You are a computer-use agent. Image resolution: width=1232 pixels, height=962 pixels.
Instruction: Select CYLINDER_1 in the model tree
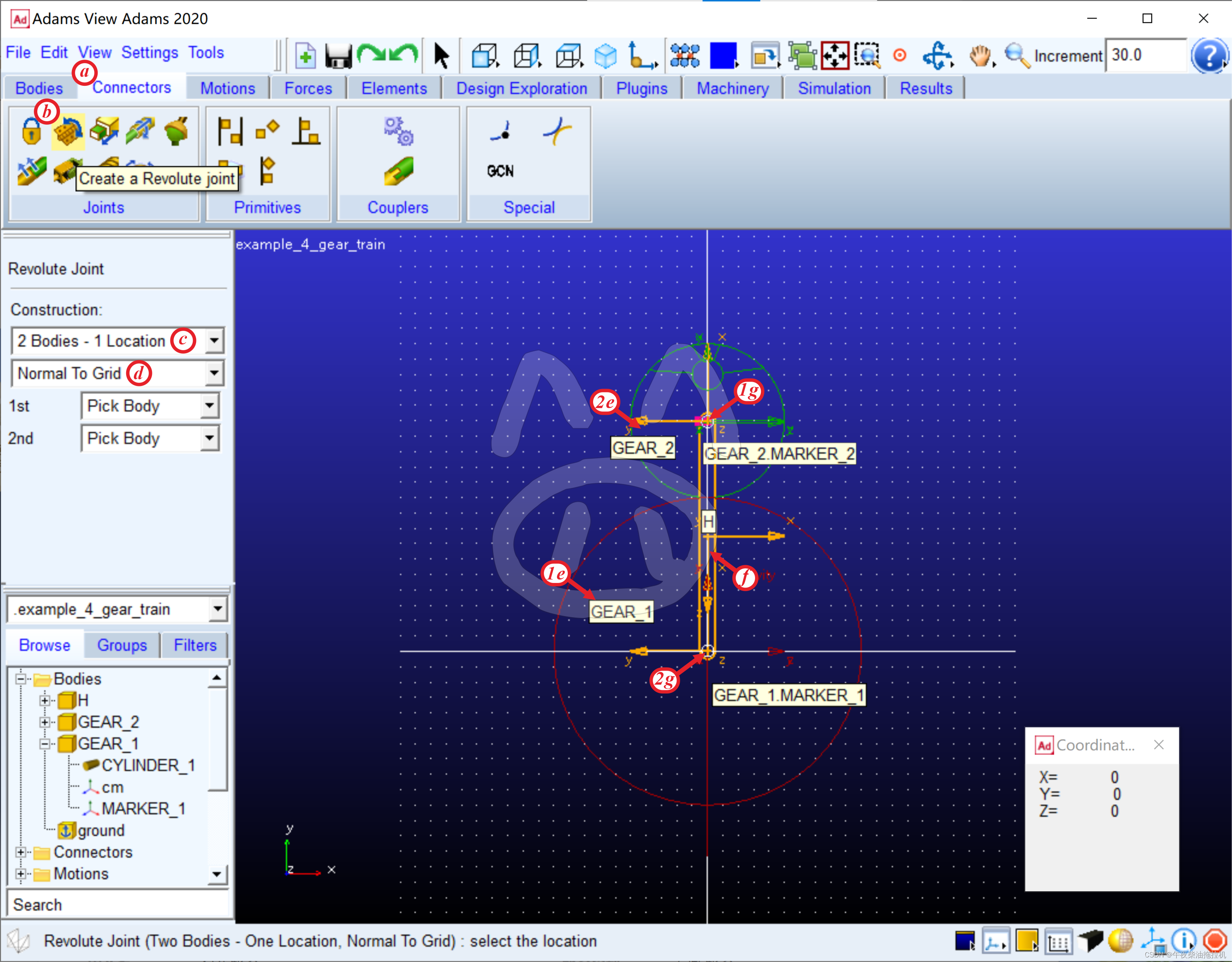[x=139, y=765]
